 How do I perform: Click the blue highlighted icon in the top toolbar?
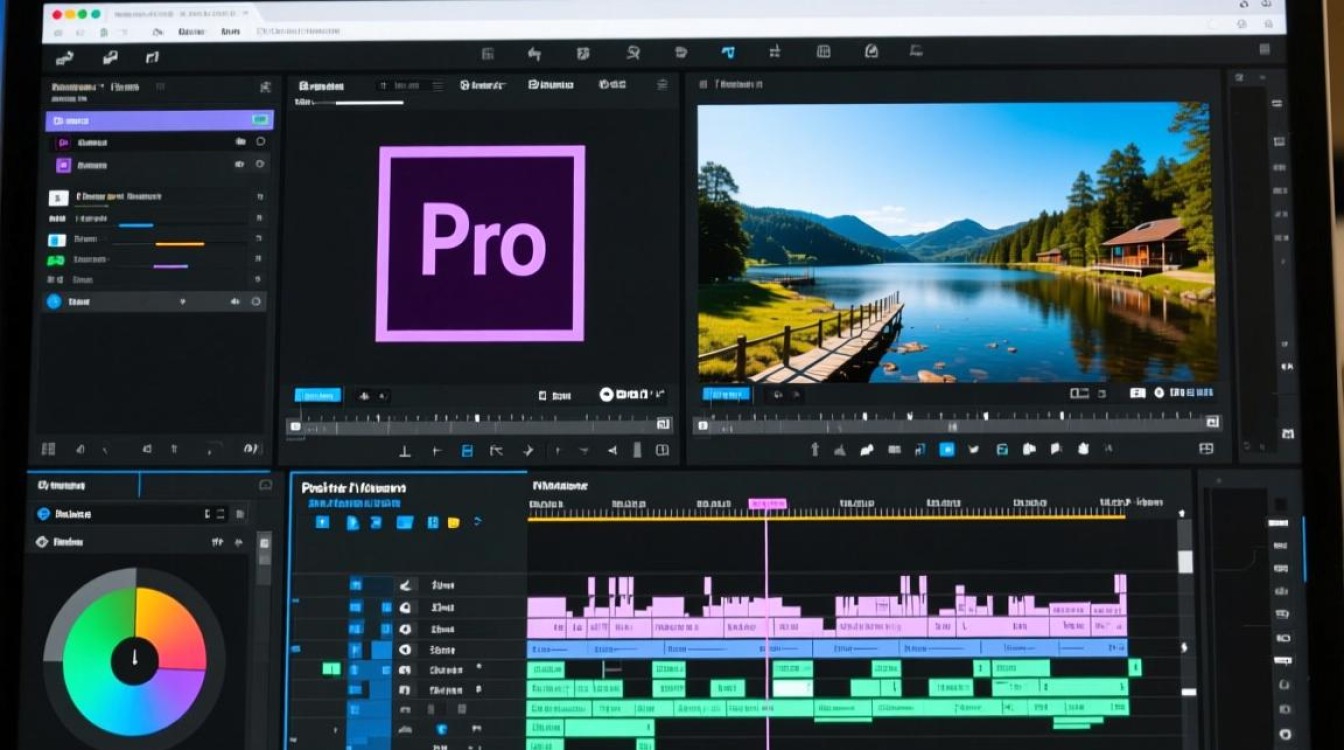tap(727, 53)
